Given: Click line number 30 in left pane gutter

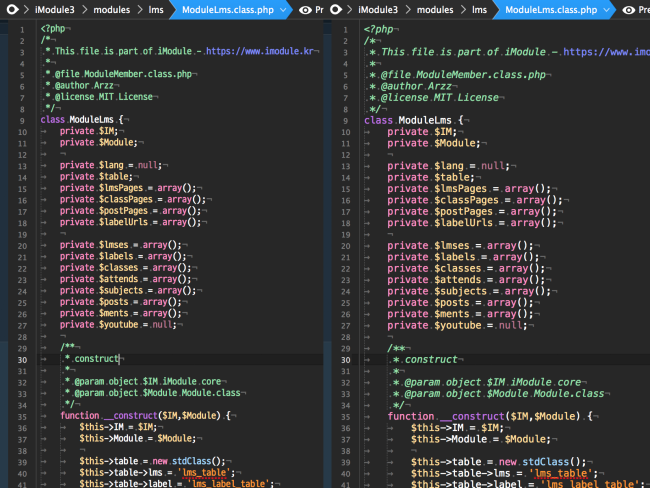Looking at the screenshot, I should (21, 359).
